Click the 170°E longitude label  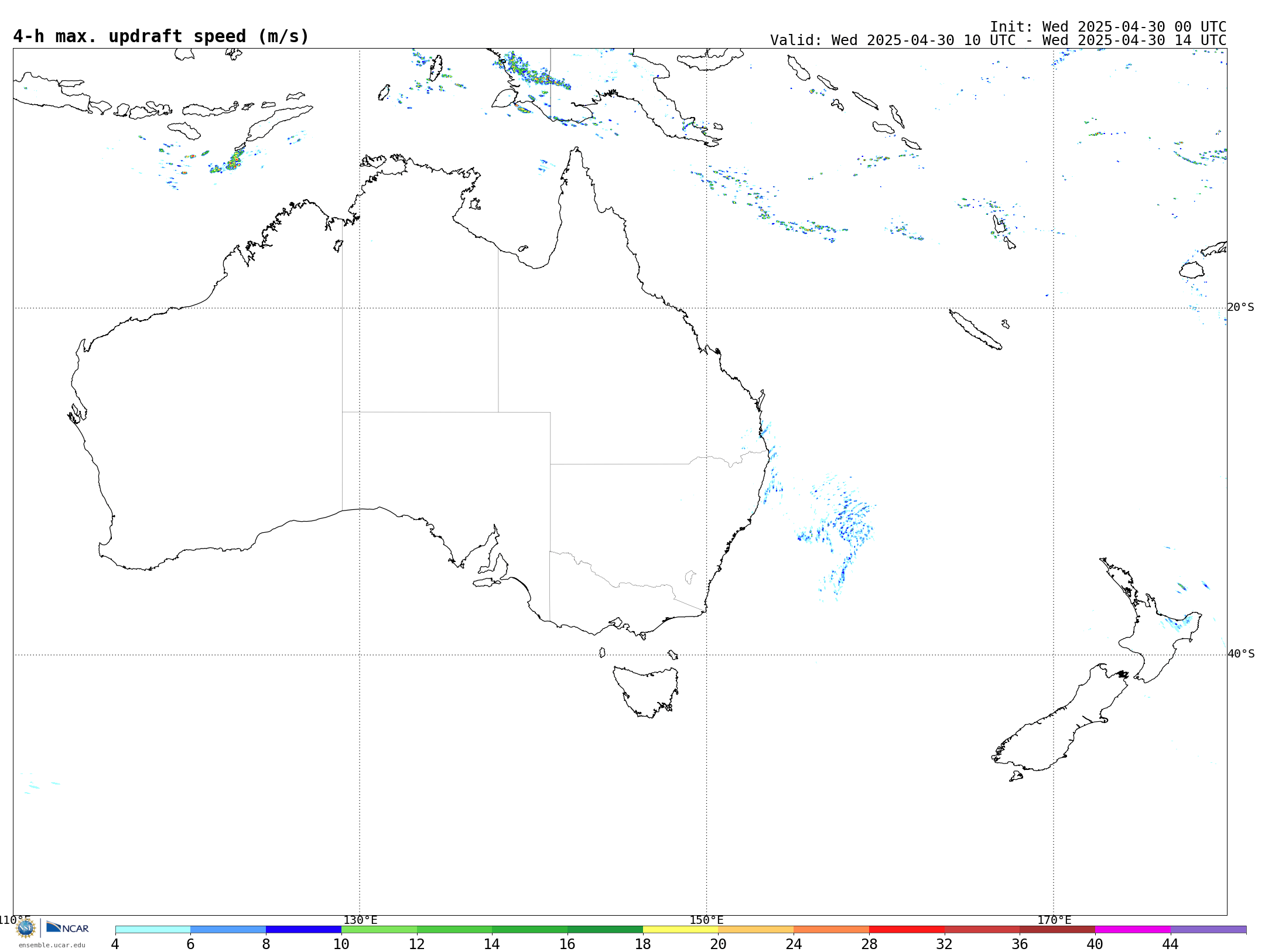[1054, 920]
